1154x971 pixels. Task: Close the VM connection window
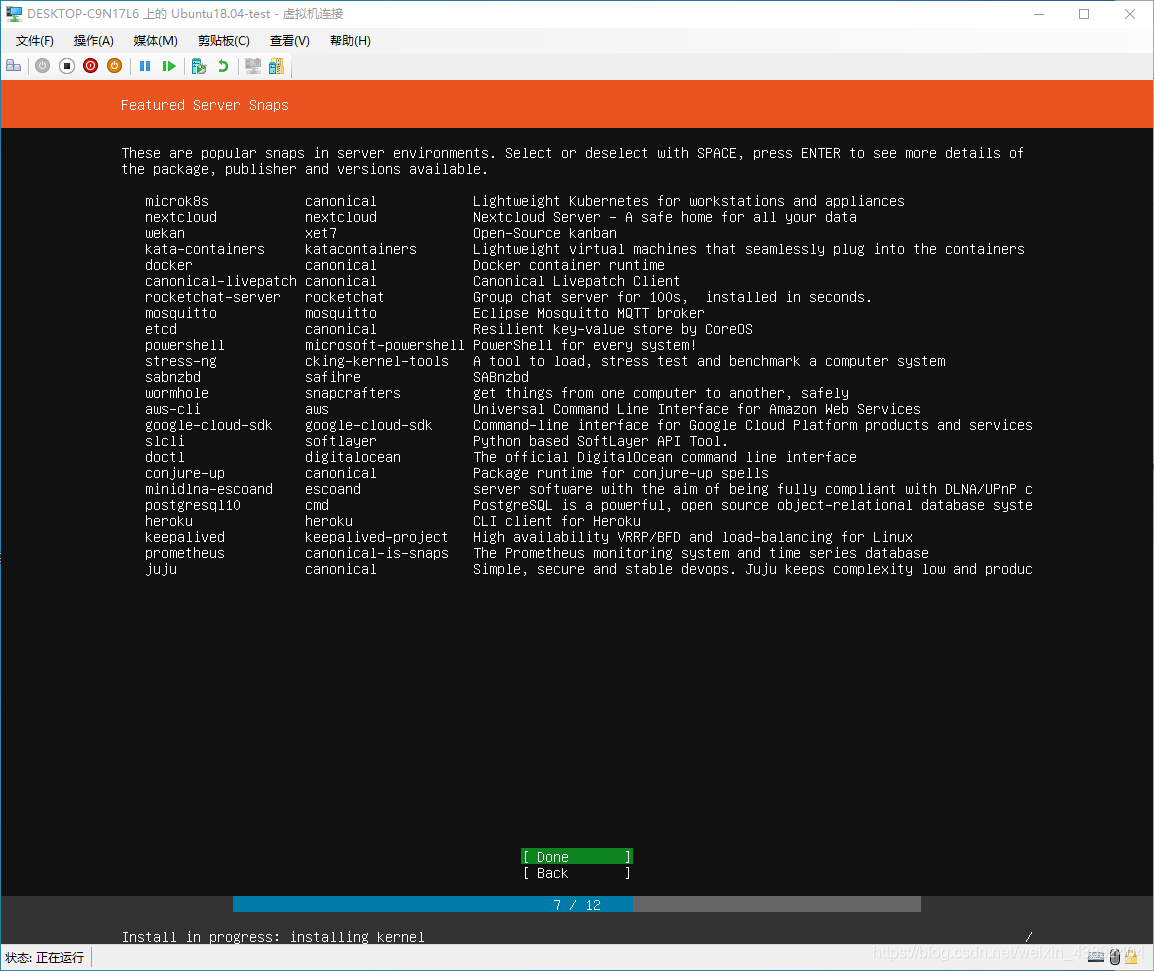(x=1130, y=14)
